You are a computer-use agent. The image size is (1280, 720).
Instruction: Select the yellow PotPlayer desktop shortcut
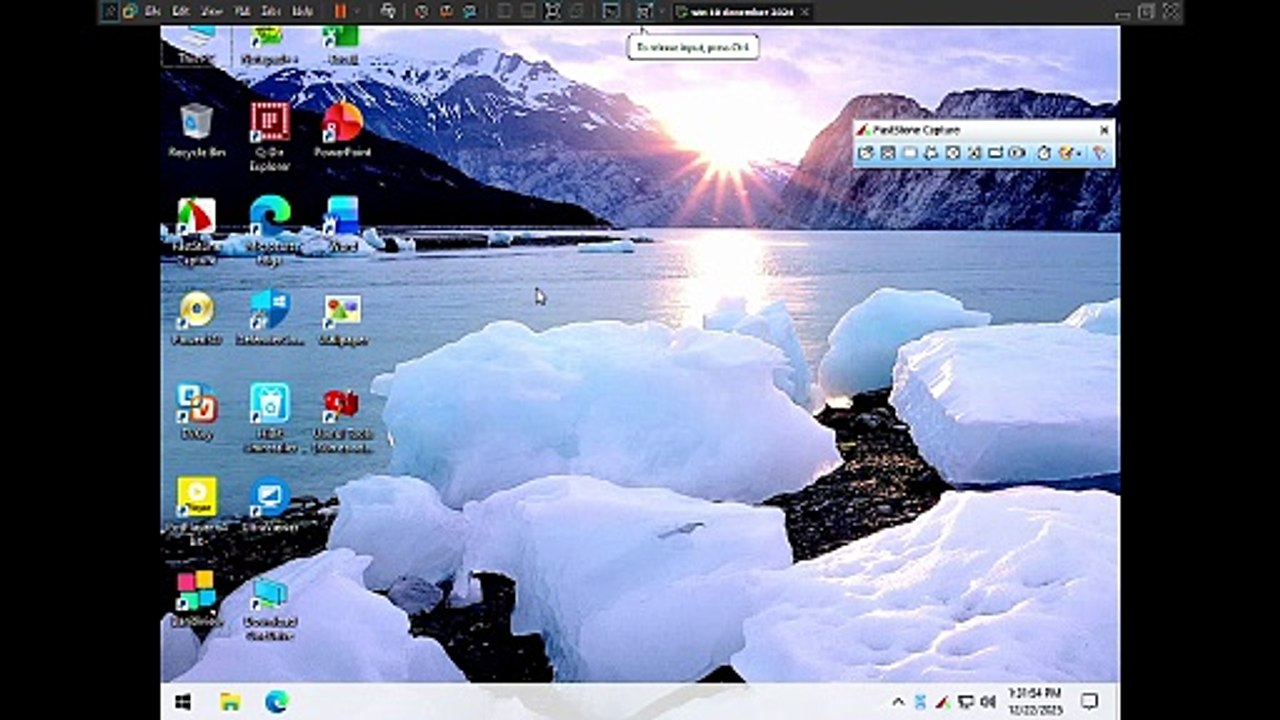[196, 511]
